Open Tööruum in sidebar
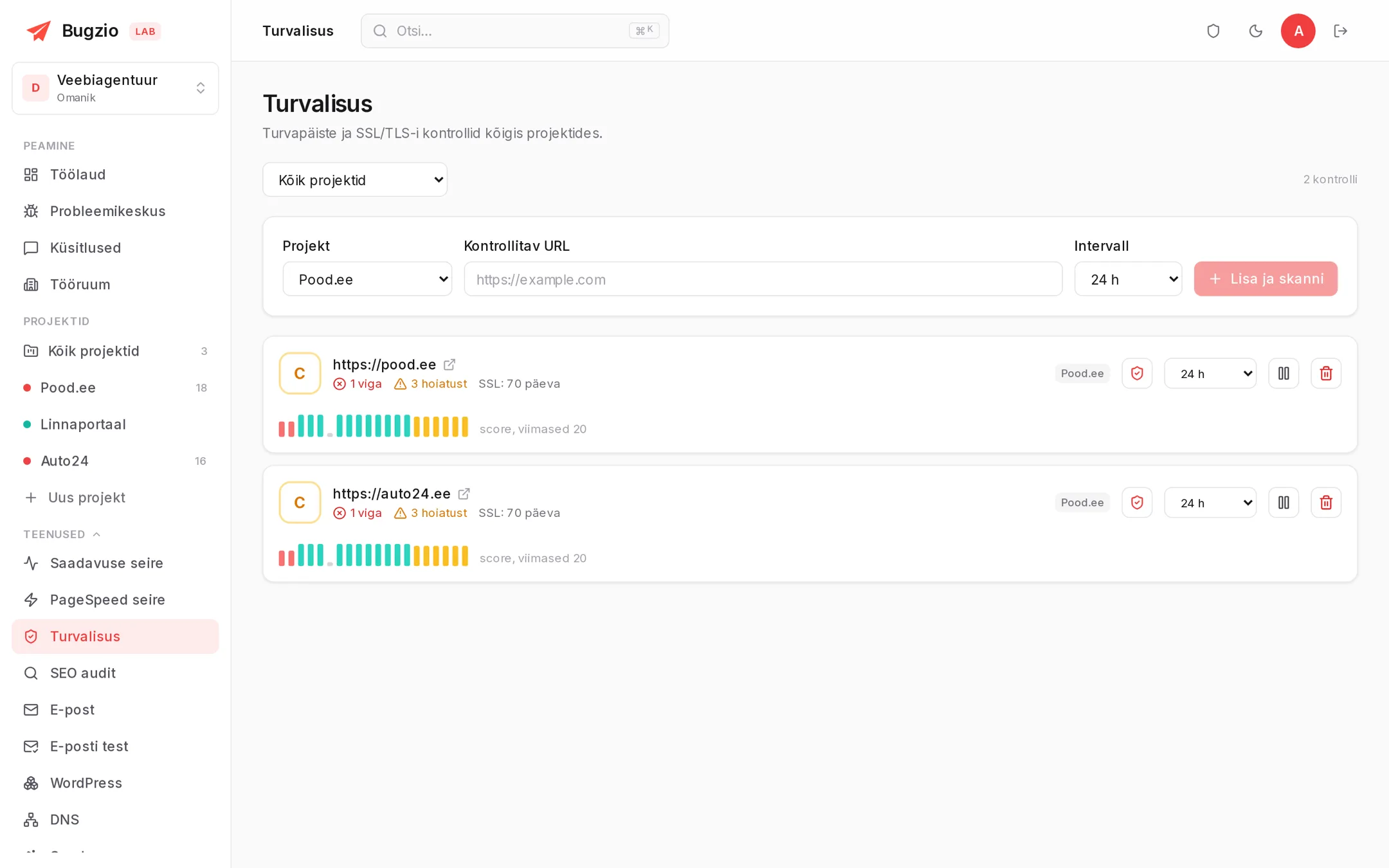 115,285
